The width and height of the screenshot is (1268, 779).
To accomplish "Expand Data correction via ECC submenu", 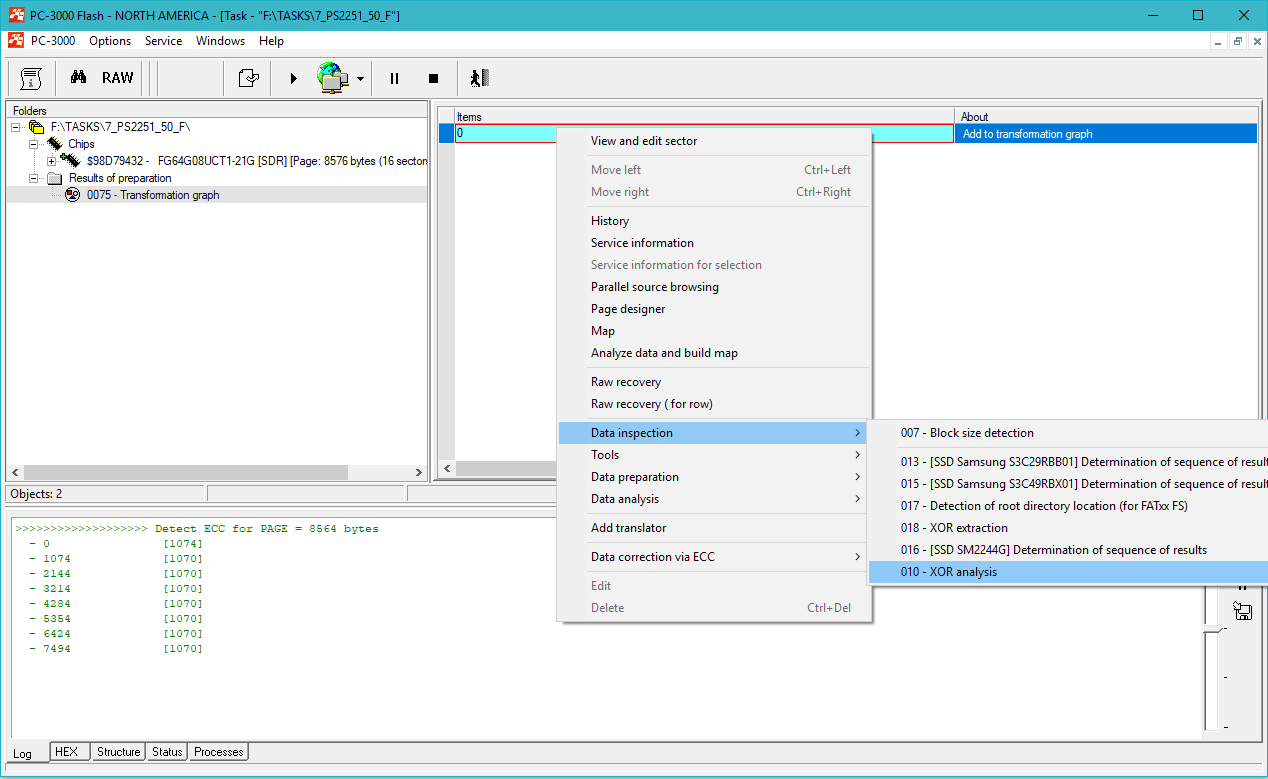I will pos(714,557).
